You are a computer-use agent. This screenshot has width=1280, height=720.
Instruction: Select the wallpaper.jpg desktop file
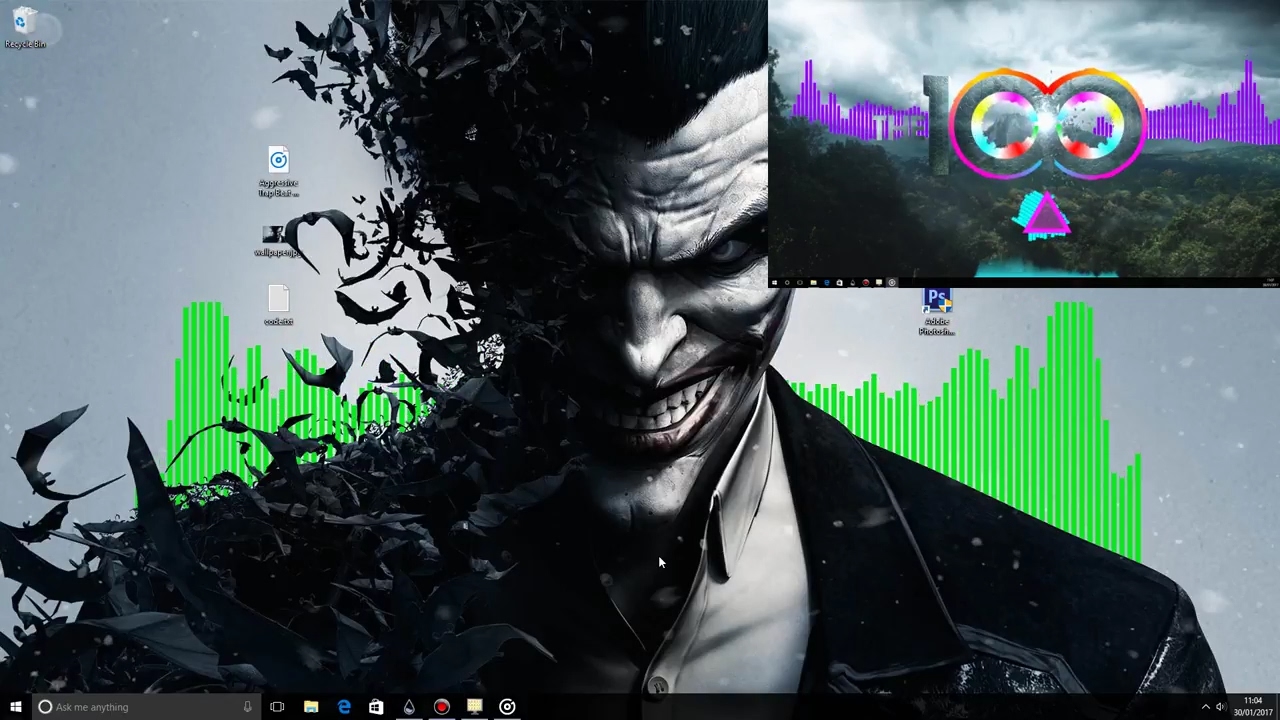[276, 241]
